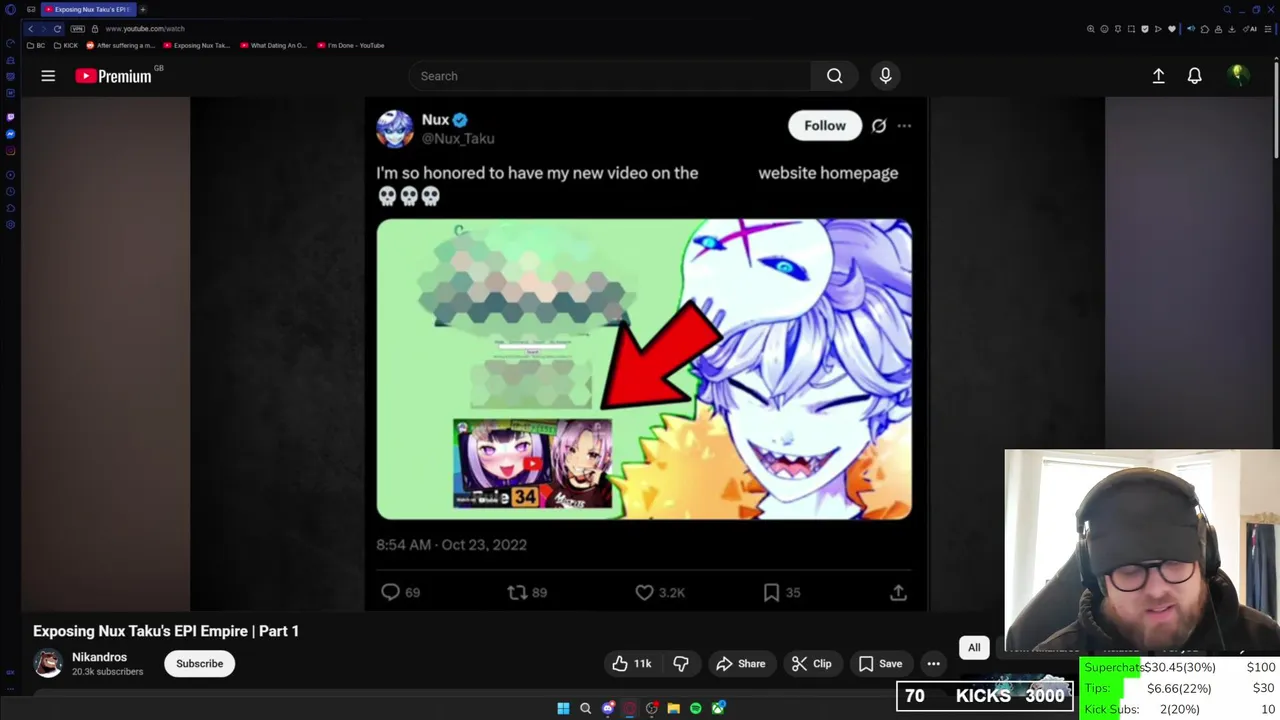Open the account avatar menu

pyautogui.click(x=1238, y=76)
